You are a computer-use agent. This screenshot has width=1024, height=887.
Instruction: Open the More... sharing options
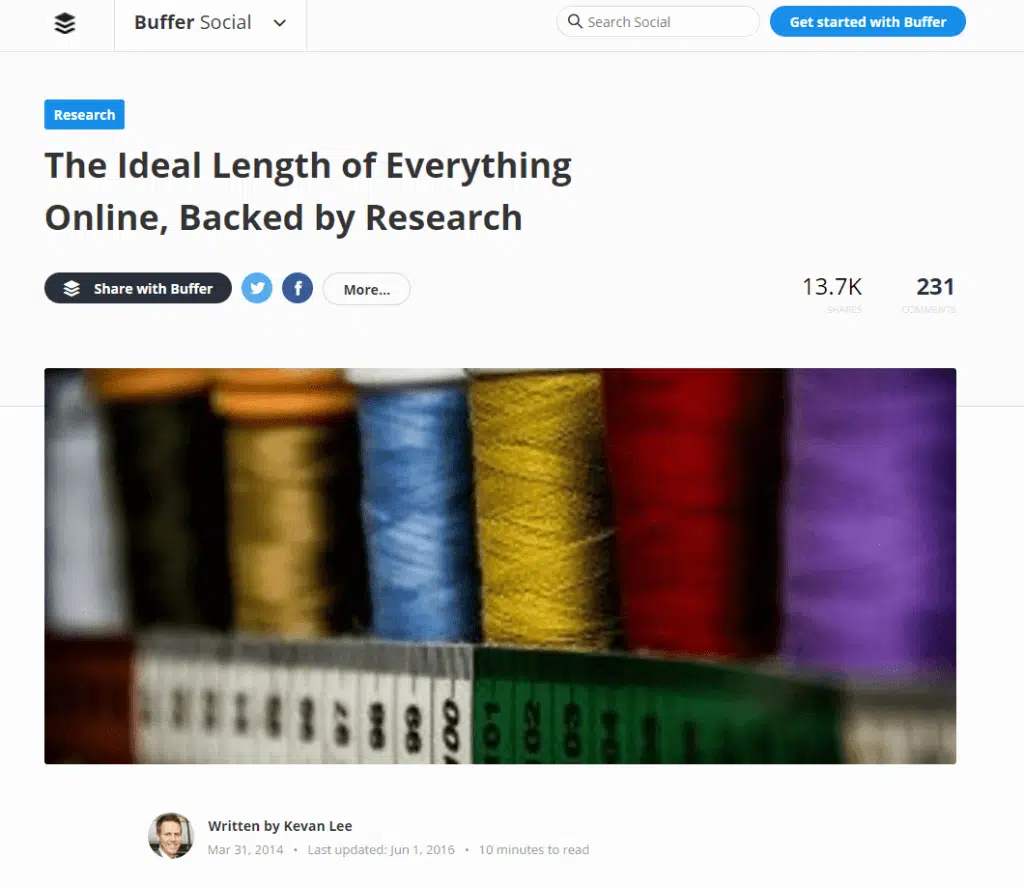366,289
